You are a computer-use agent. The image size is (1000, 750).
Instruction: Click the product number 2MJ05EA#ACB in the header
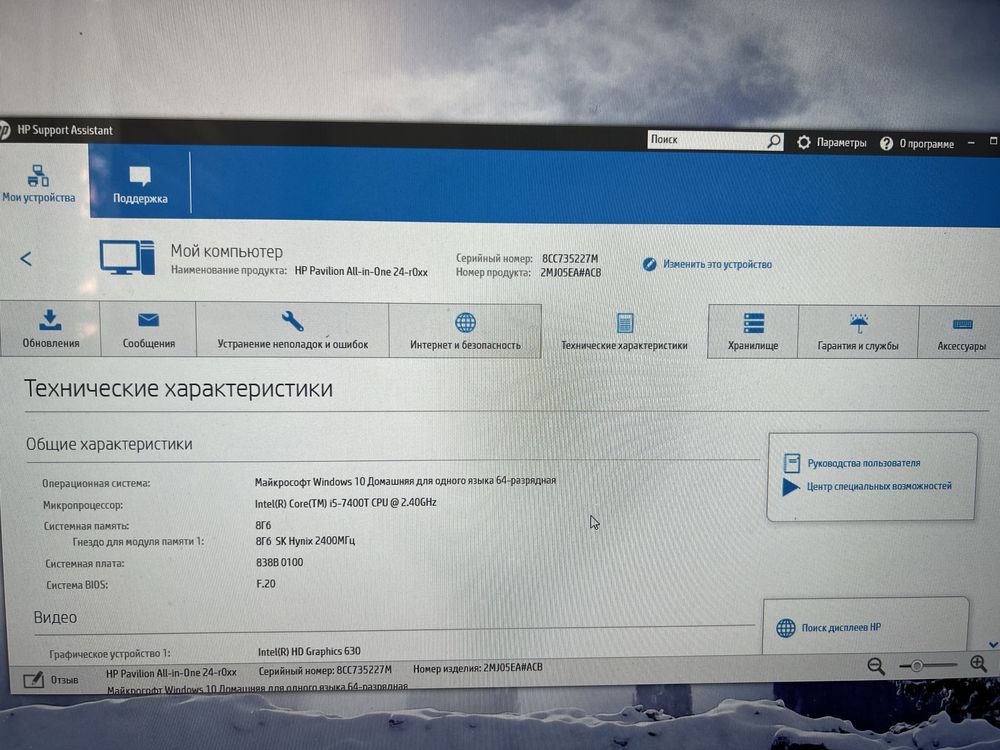(x=570, y=272)
